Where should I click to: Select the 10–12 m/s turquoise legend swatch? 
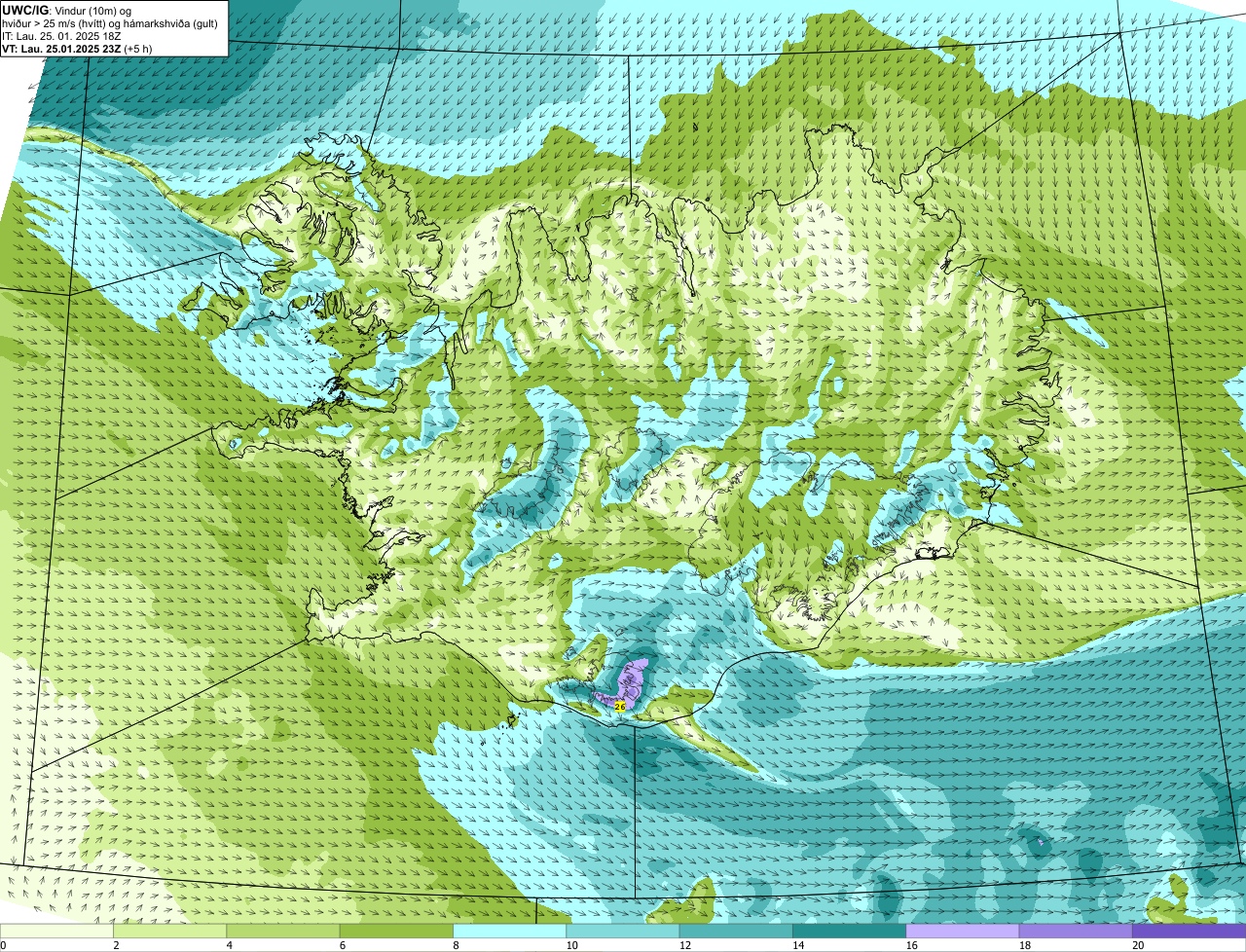pyautogui.click(x=623, y=932)
